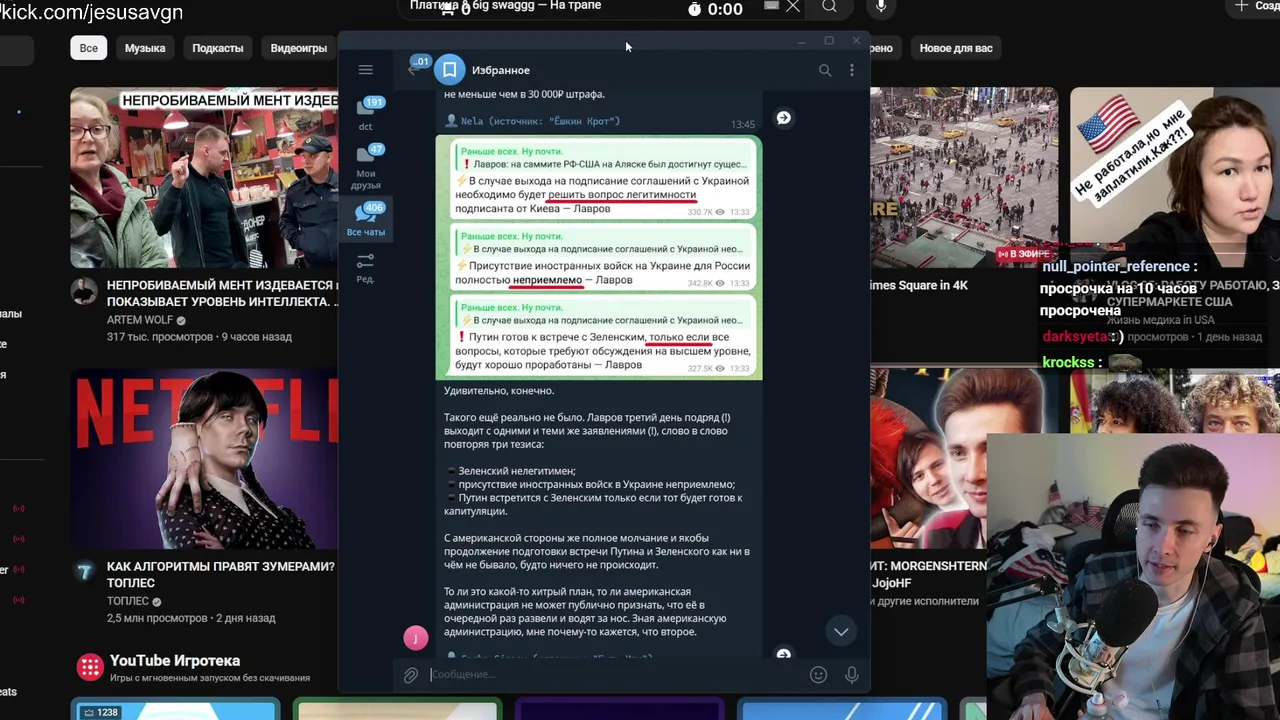Select the Подкасты chip on YouTube
1280x720 pixels.
[218, 48]
